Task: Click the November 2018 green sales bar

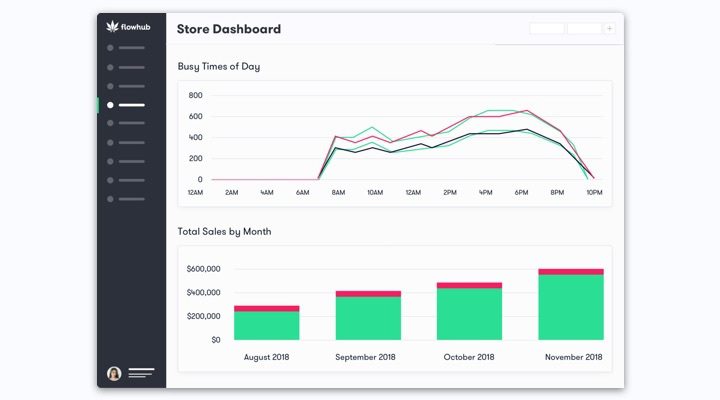Action: (x=571, y=307)
